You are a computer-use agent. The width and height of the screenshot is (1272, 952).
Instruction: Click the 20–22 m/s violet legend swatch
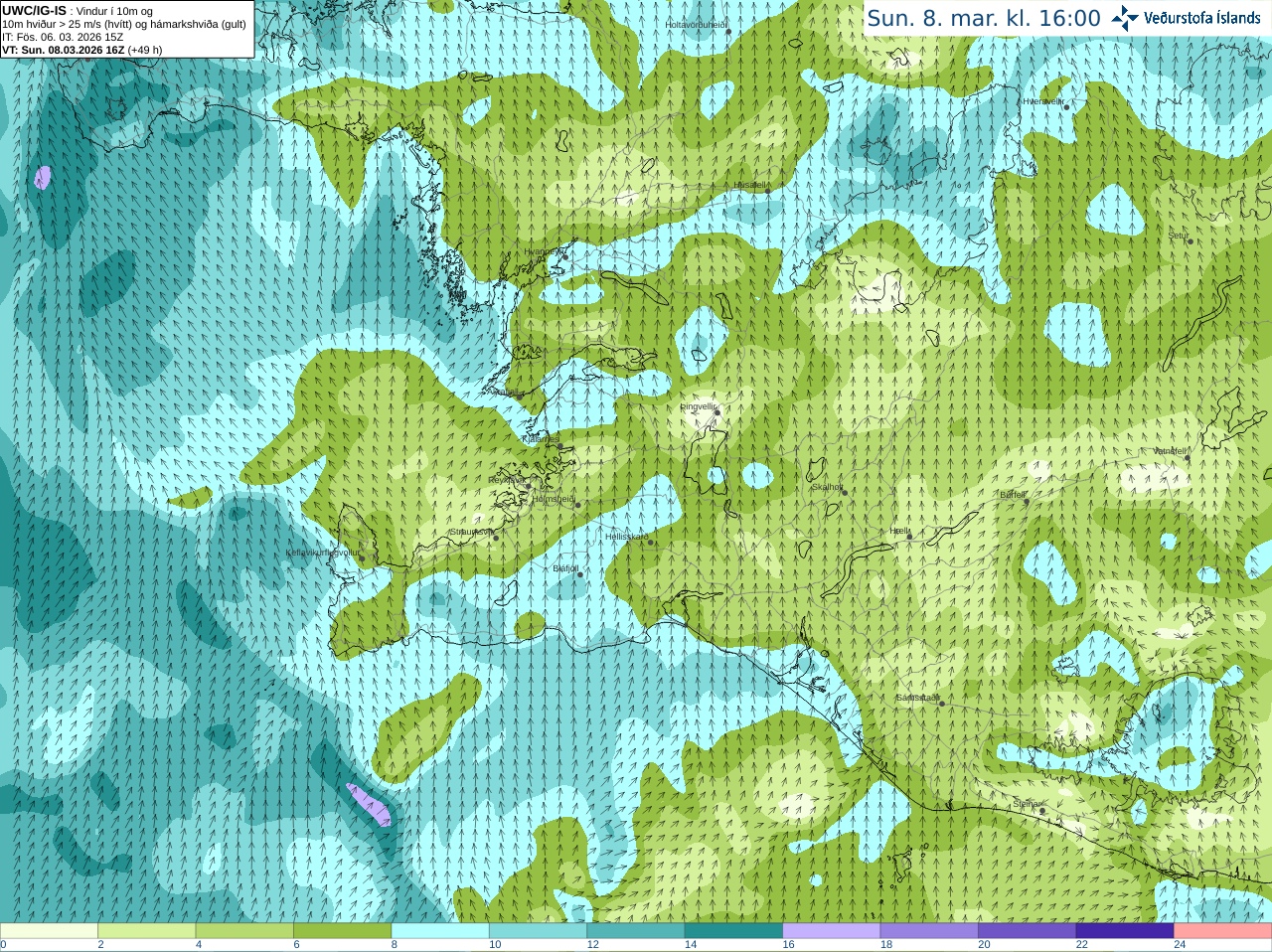[1028, 931]
